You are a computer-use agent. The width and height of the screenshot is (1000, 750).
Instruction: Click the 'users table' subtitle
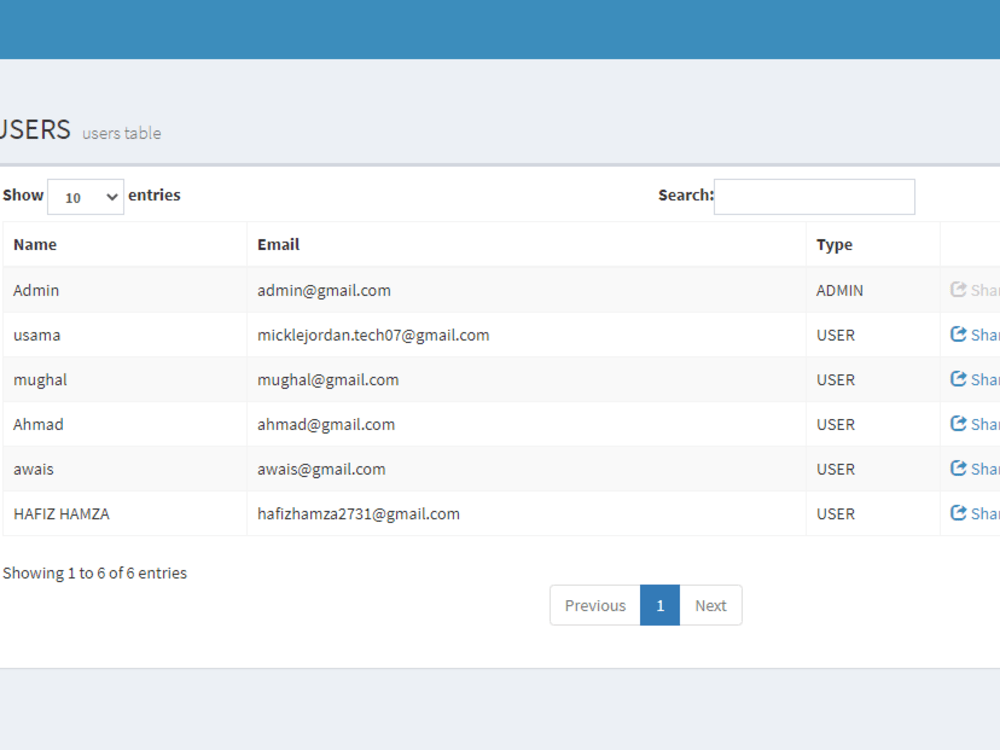(121, 133)
